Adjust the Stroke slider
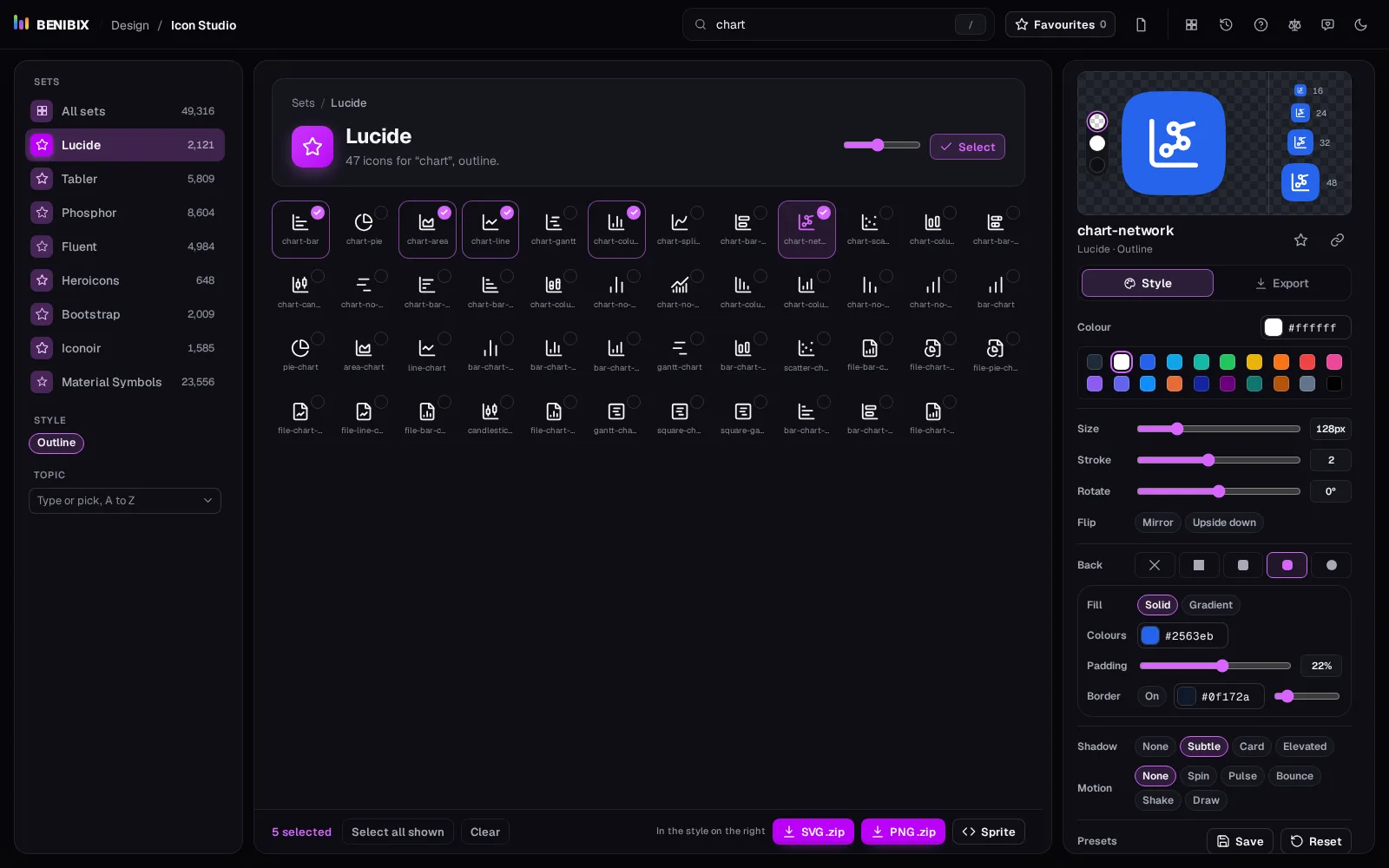Viewport: 1389px width, 868px height. click(x=1218, y=460)
